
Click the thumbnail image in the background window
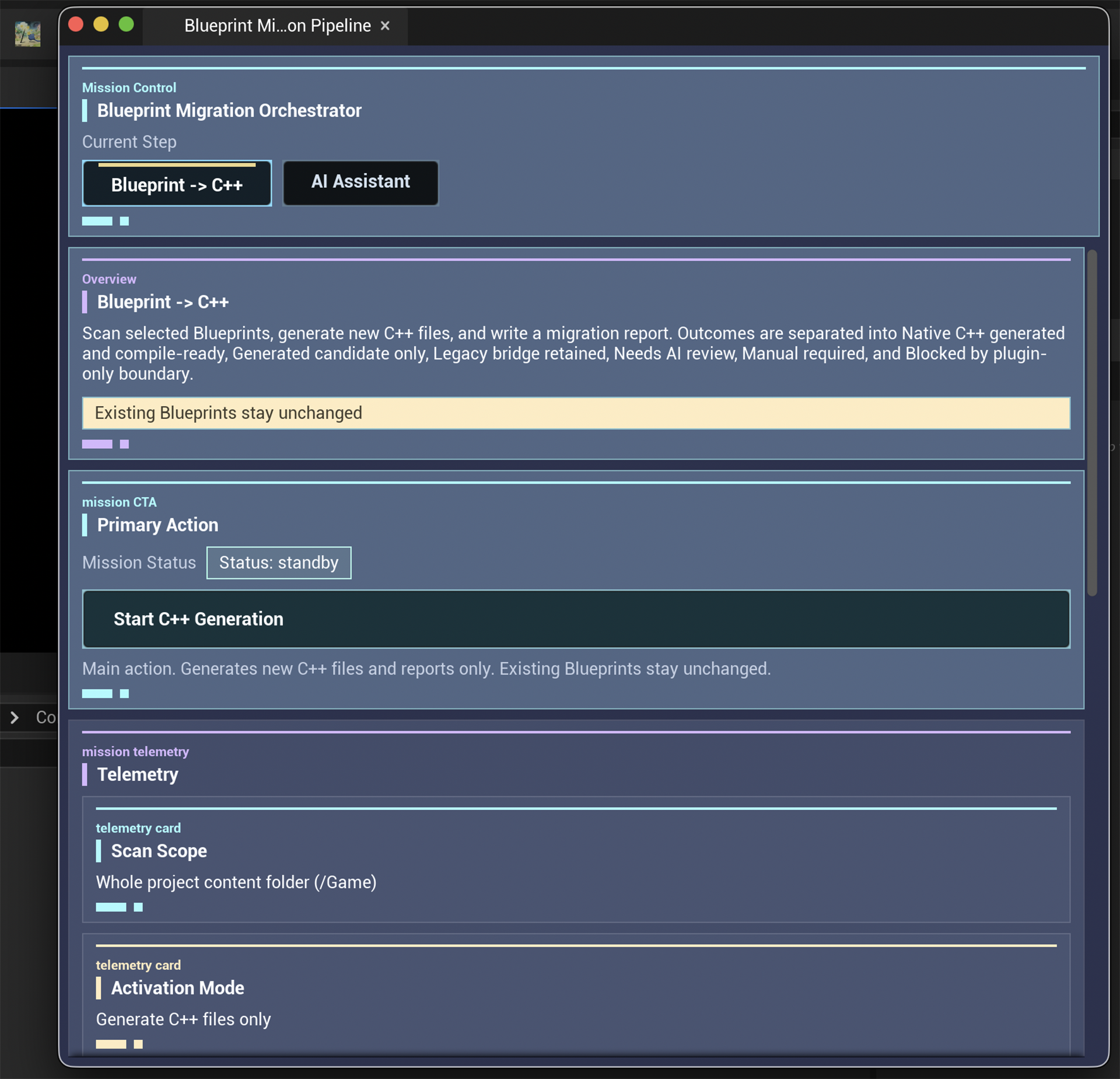[x=27, y=33]
